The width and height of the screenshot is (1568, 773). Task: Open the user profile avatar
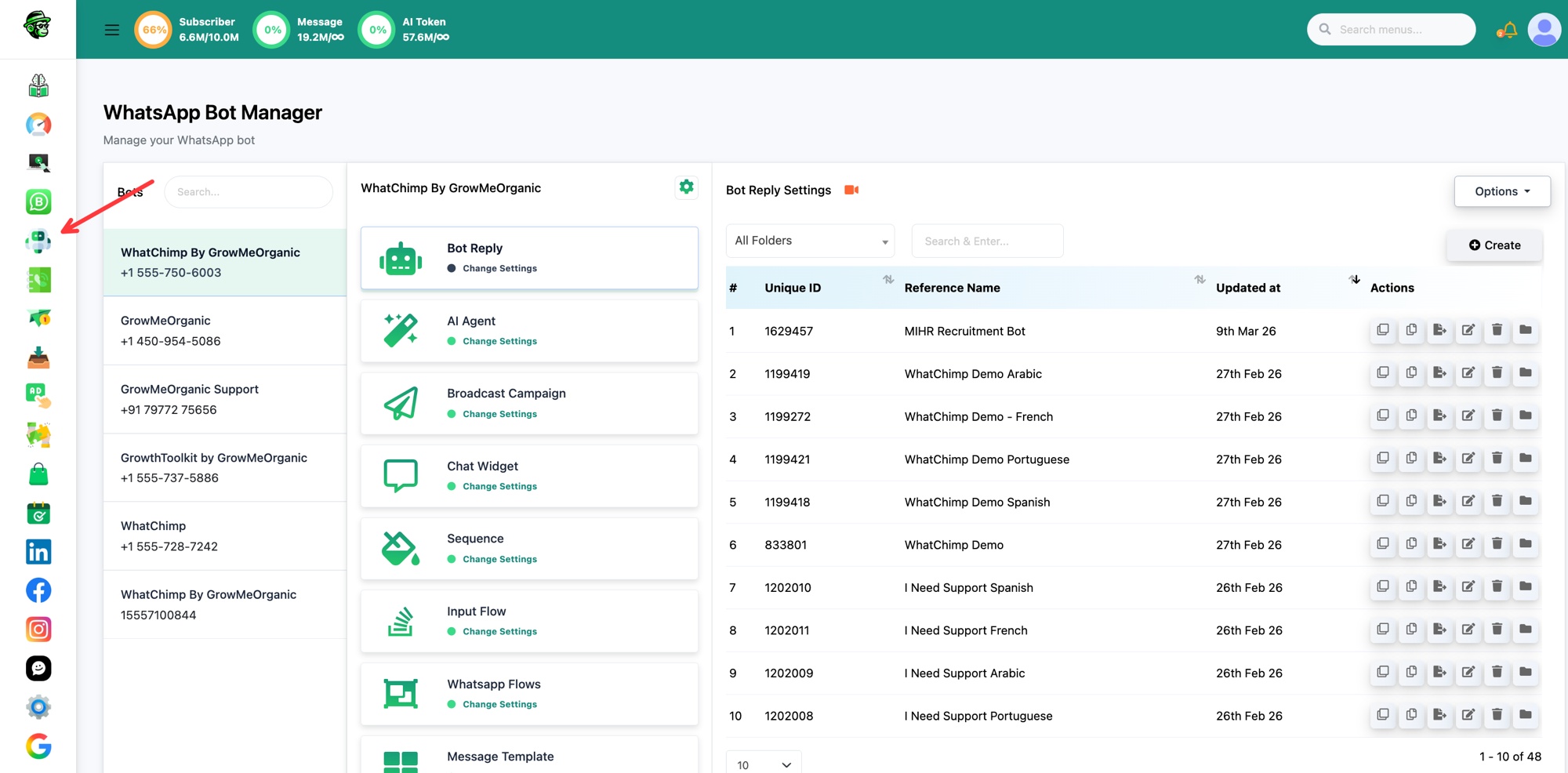(1544, 30)
